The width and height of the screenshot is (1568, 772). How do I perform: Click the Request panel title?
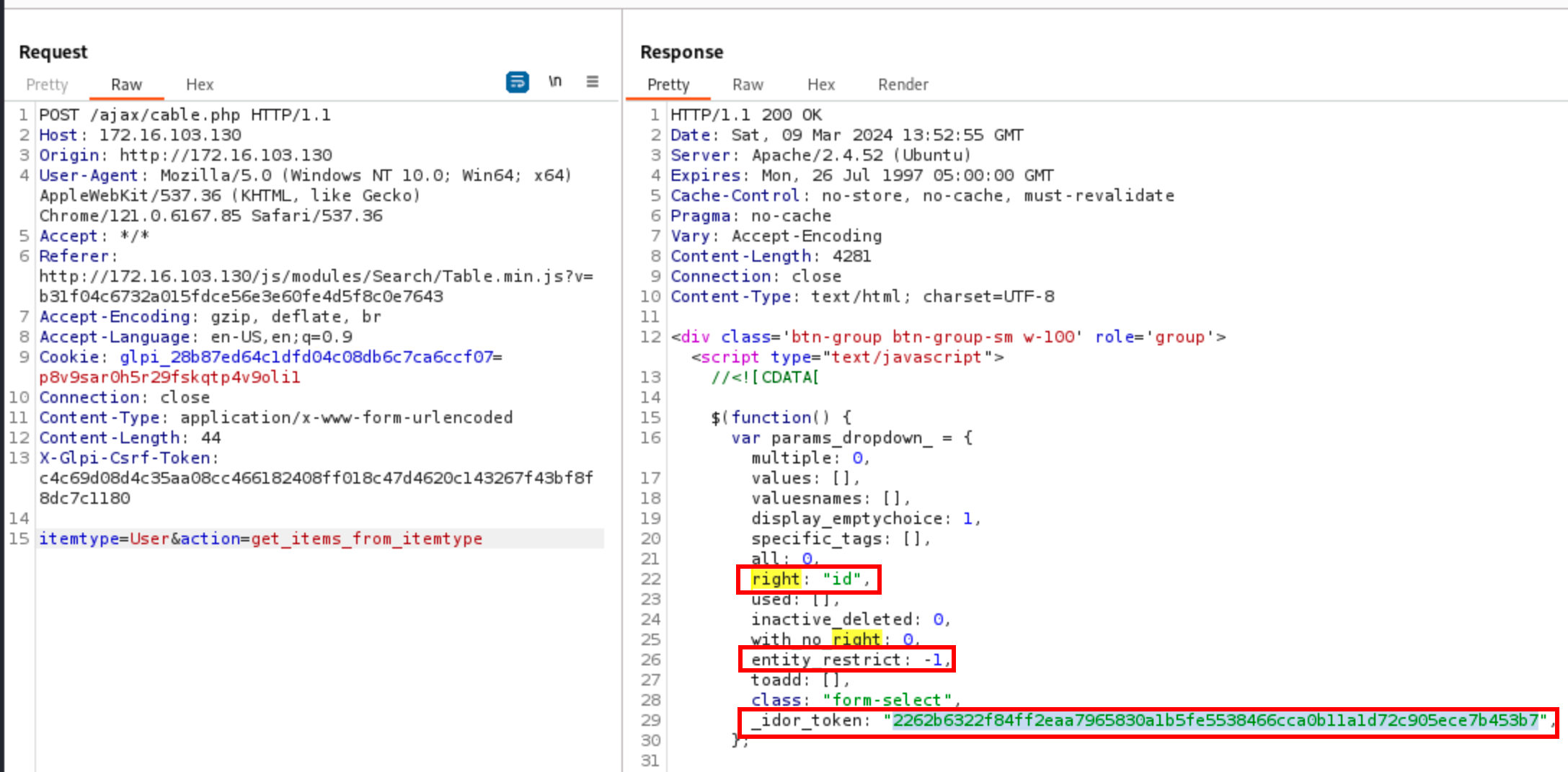point(53,52)
